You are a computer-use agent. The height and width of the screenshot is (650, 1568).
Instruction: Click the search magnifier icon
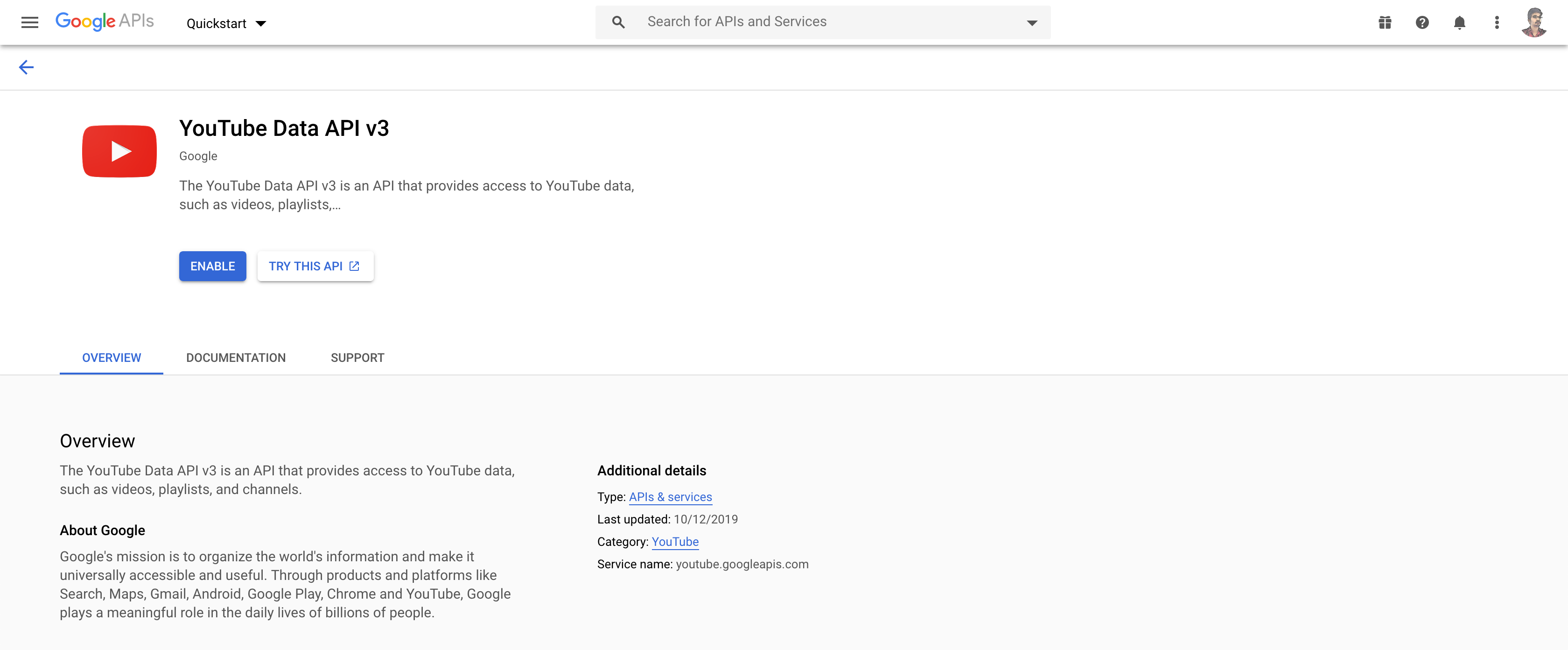tap(618, 22)
